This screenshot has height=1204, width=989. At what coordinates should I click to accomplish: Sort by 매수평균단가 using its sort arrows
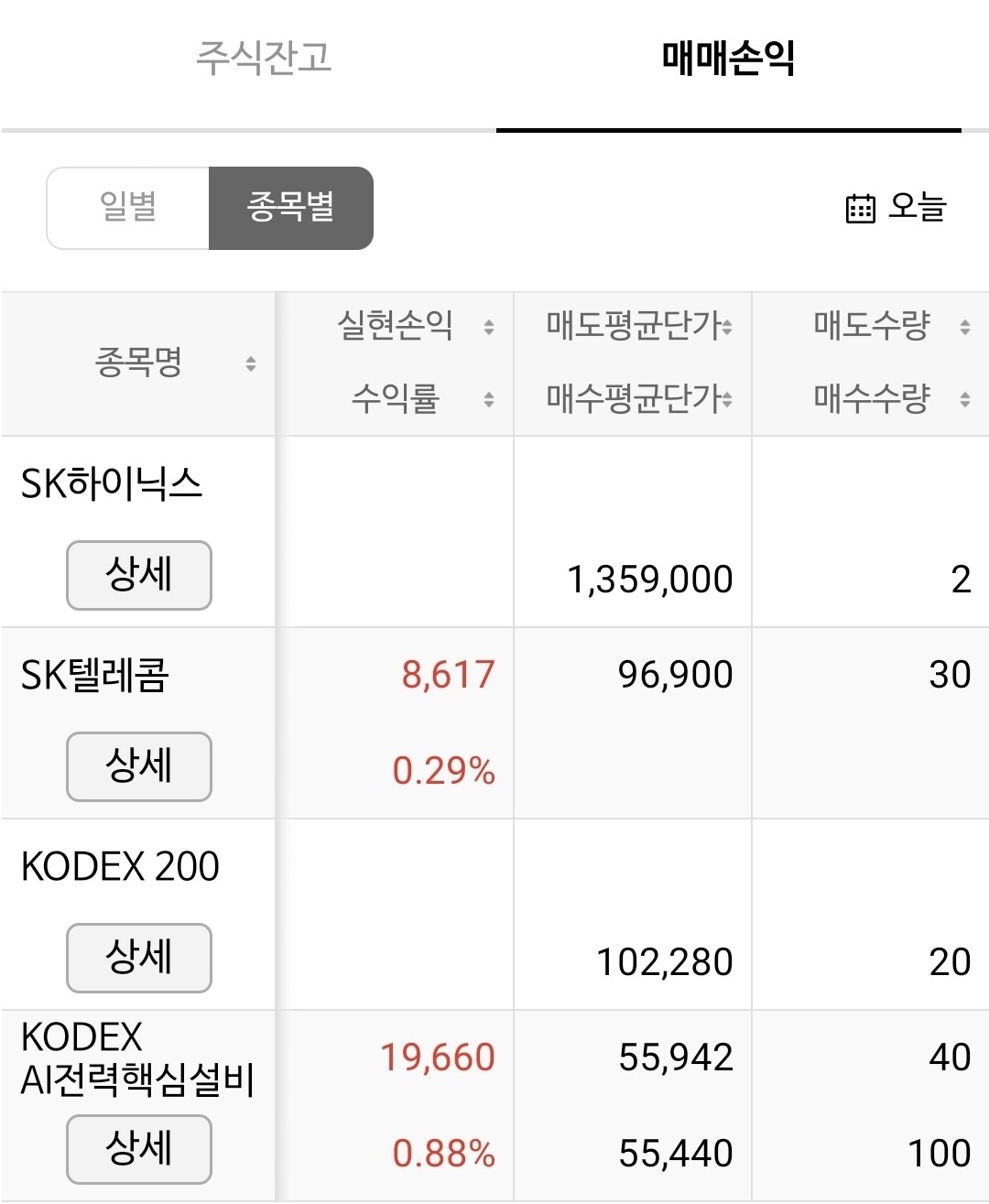727,399
